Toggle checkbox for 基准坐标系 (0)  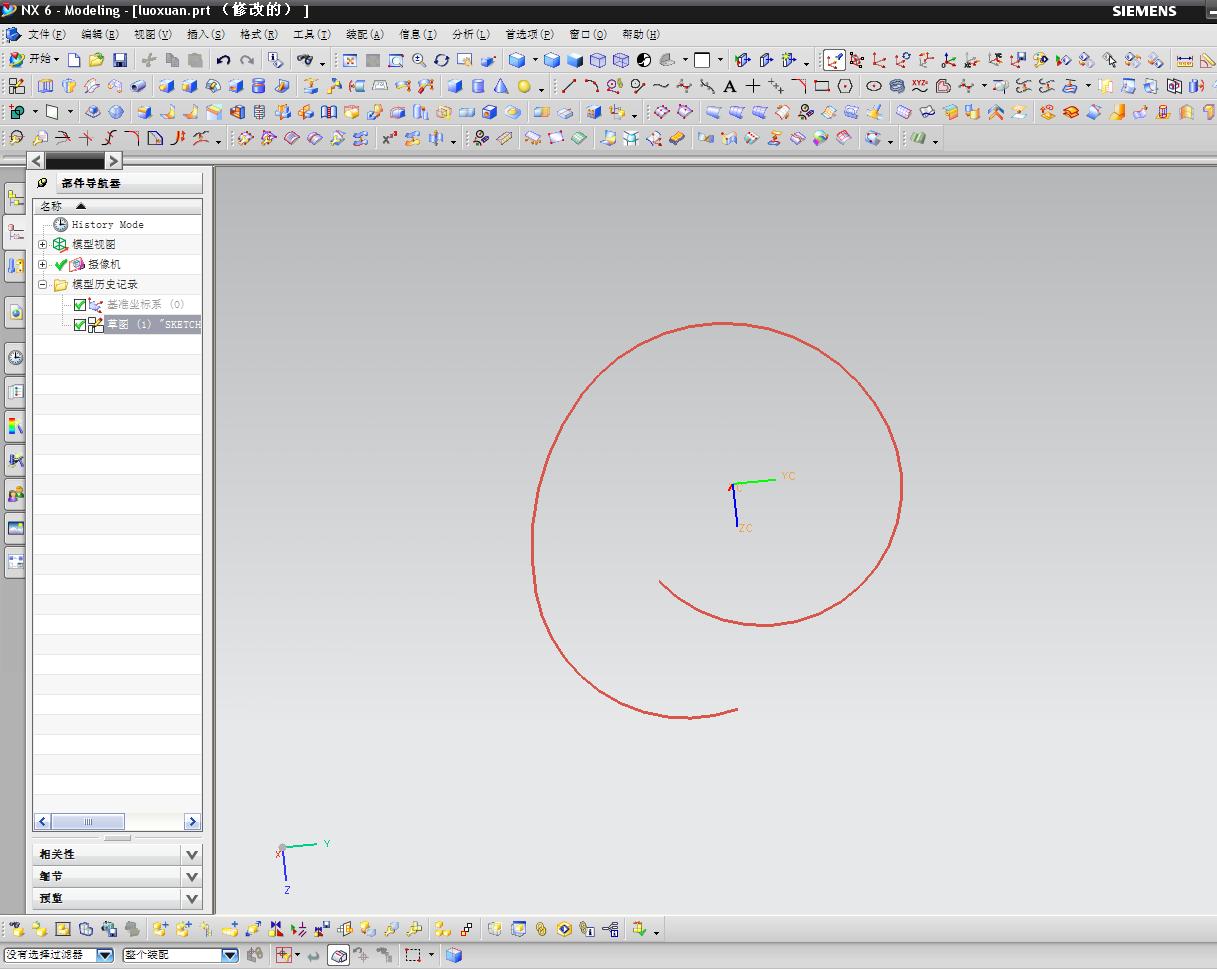click(x=80, y=305)
